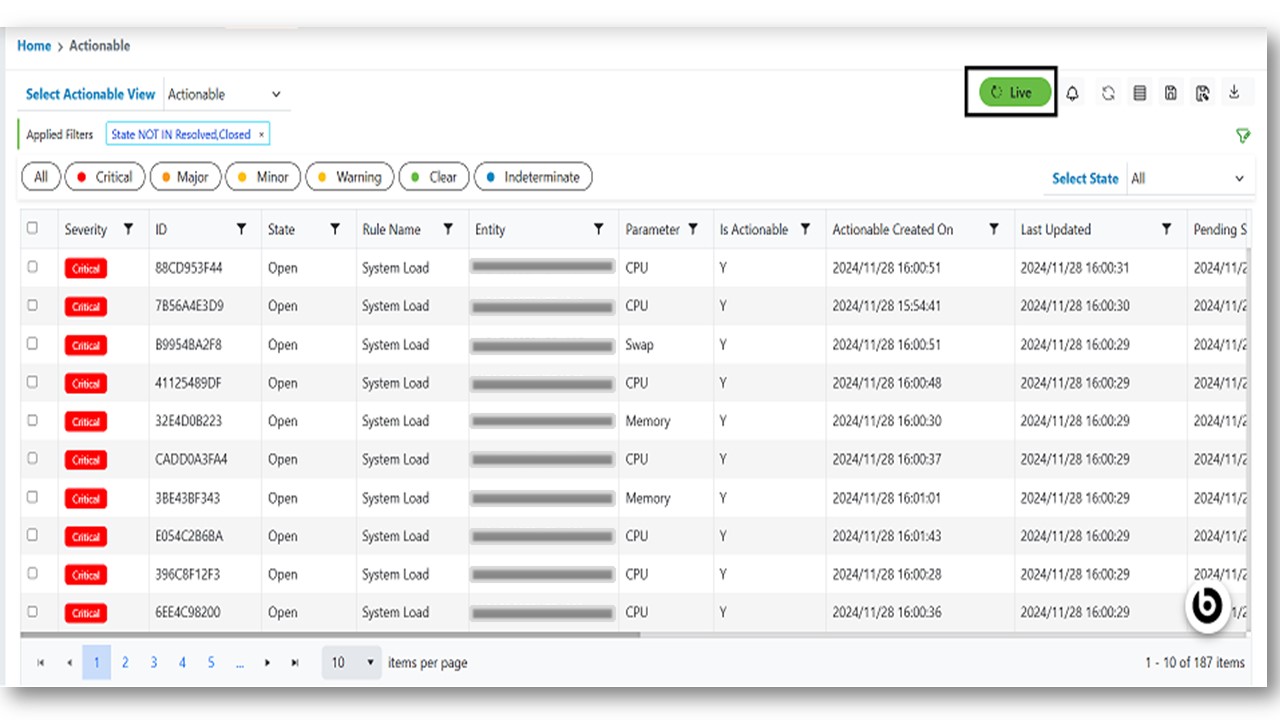Viewport: 1280px width, 720px height.
Task: Click the ID cell 88CD953F44
Action: click(x=189, y=268)
